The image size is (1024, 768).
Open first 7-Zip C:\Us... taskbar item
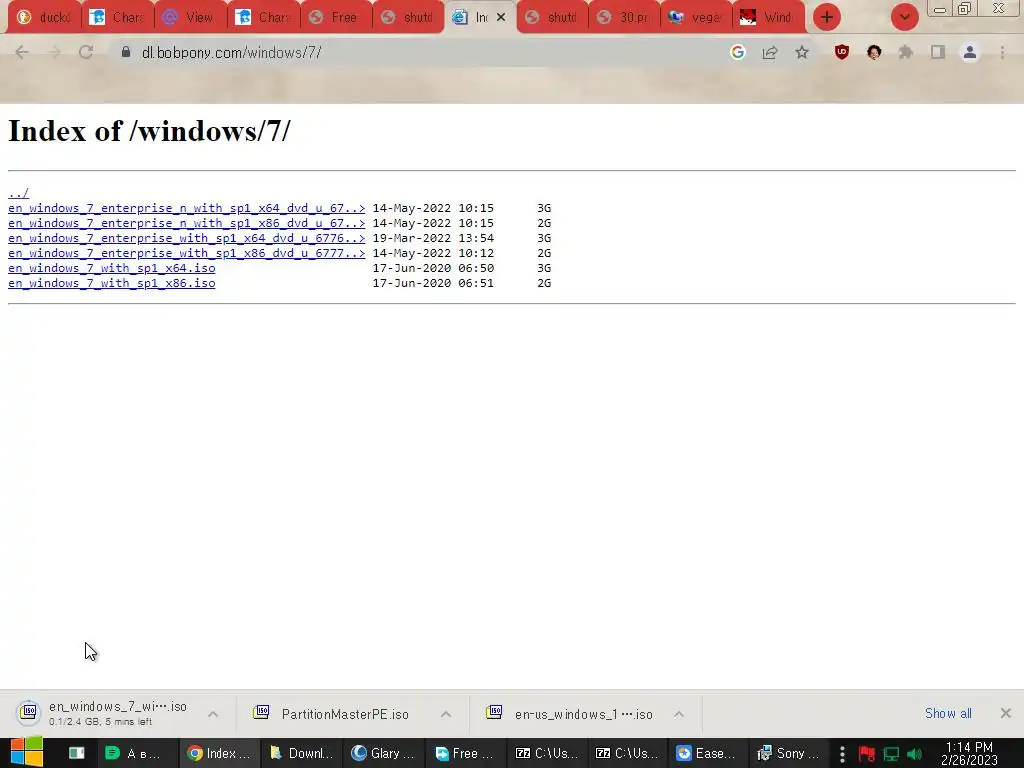click(x=547, y=753)
